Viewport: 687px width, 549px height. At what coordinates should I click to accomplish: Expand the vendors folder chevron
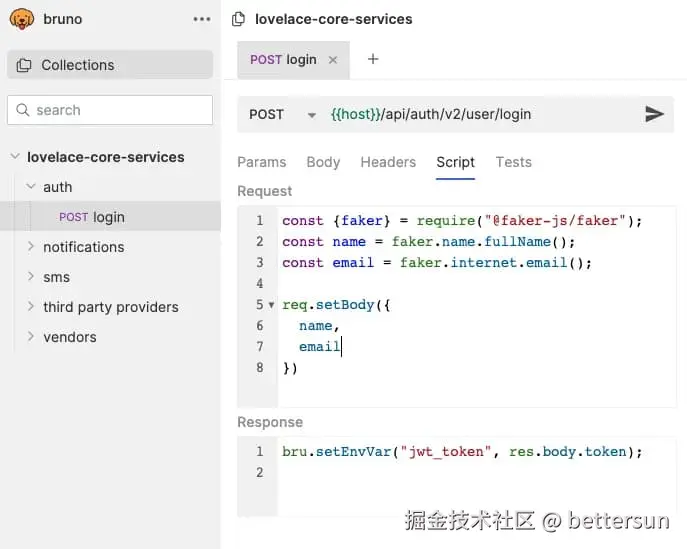31,336
